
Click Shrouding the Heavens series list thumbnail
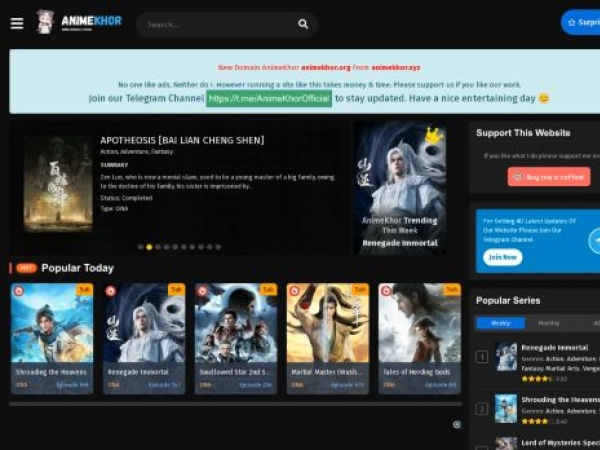tap(506, 409)
